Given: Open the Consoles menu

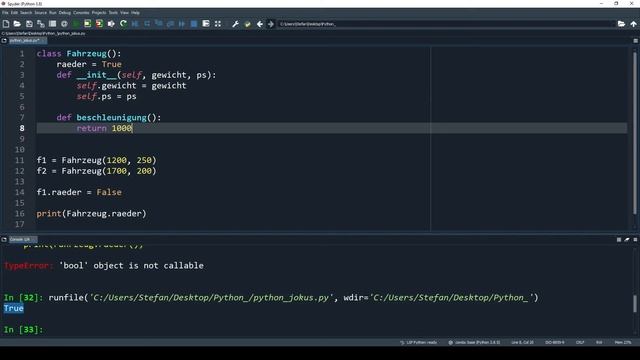Looking at the screenshot, I should tap(81, 13).
